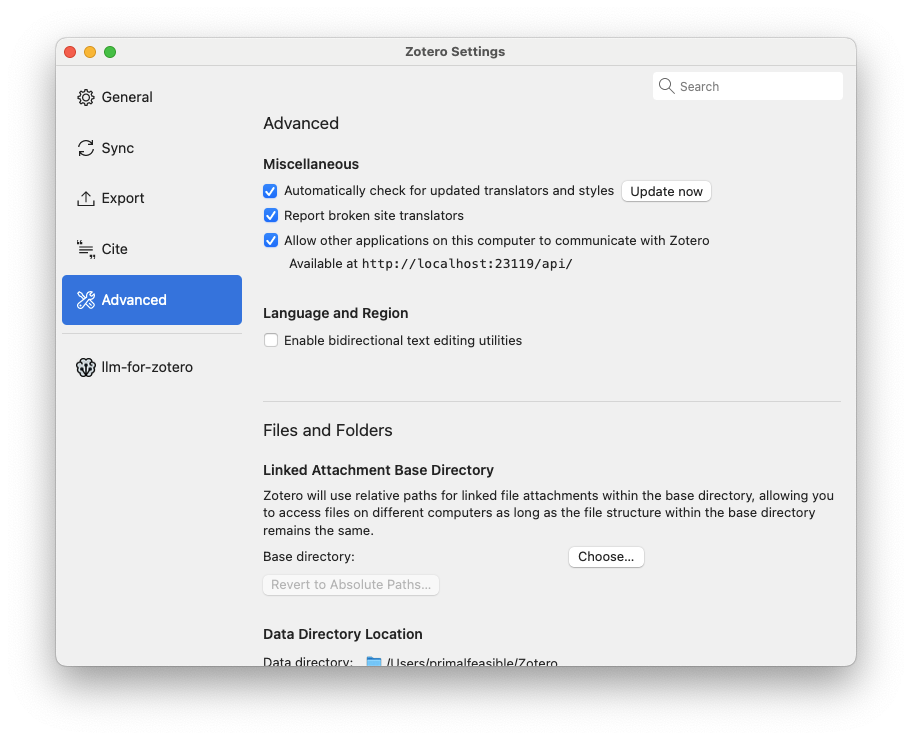Screen dimensions: 912x740
Task: Click the blue folder icon beside Data directory
Action: [x=374, y=662]
